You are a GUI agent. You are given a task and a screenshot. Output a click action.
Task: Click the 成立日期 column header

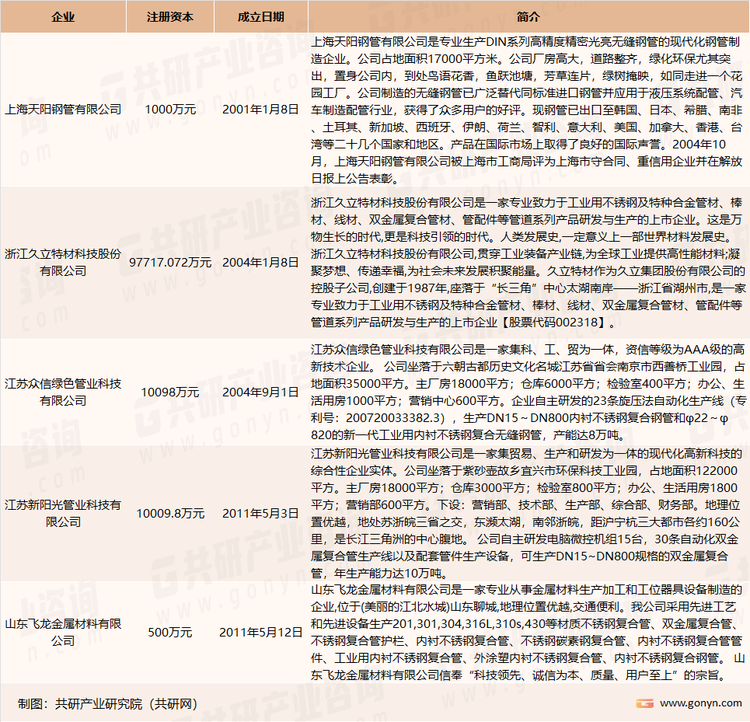point(261,17)
